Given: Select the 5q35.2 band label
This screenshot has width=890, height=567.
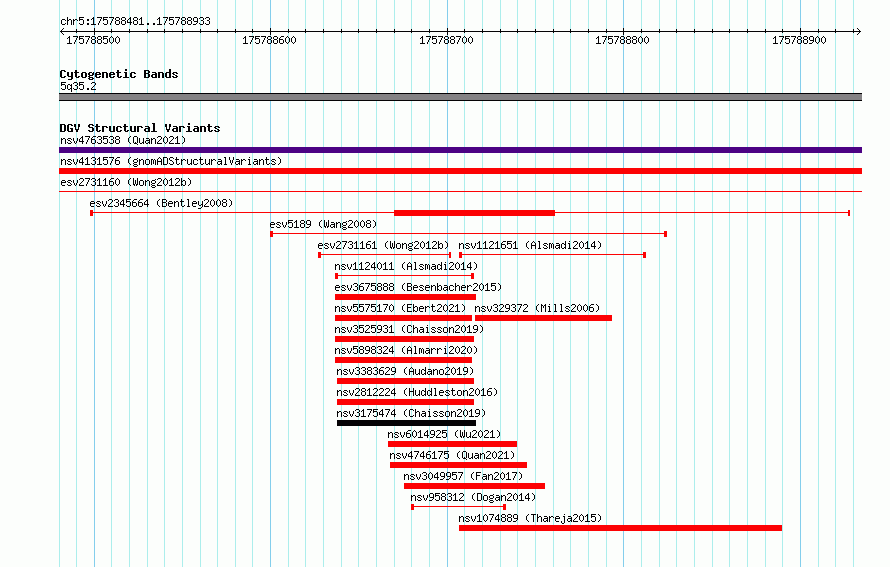Looking at the screenshot, I should click(78, 86).
